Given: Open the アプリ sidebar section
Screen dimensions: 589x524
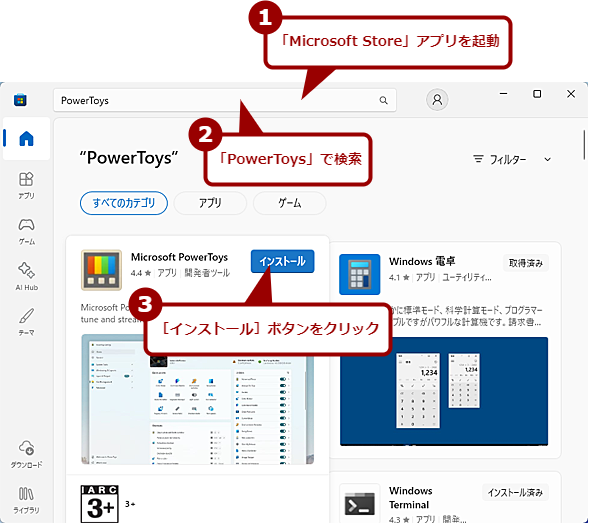Looking at the screenshot, I should tap(26, 185).
